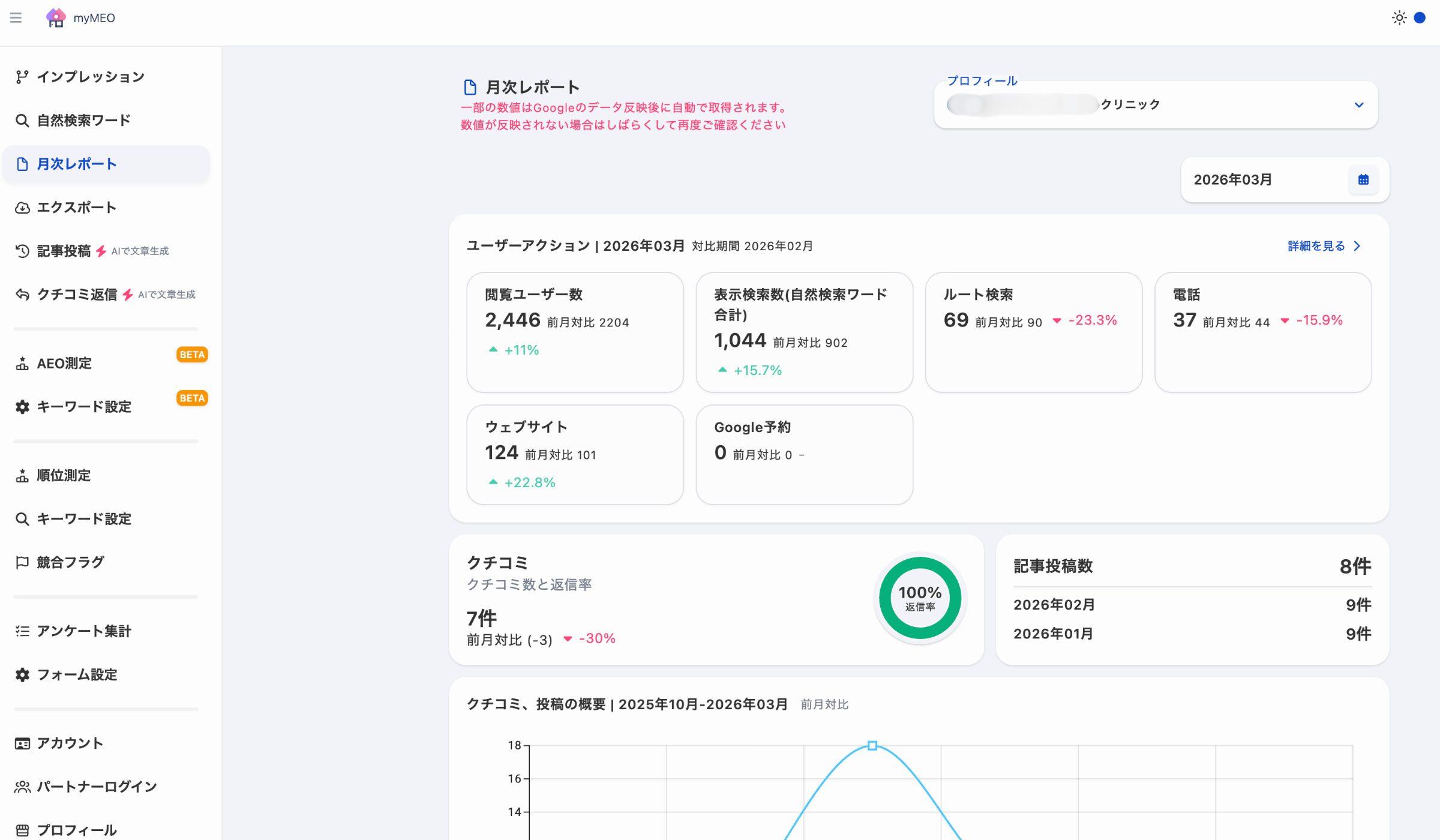
Task: Select the 競合フラグ flag icon
Action: click(22, 562)
